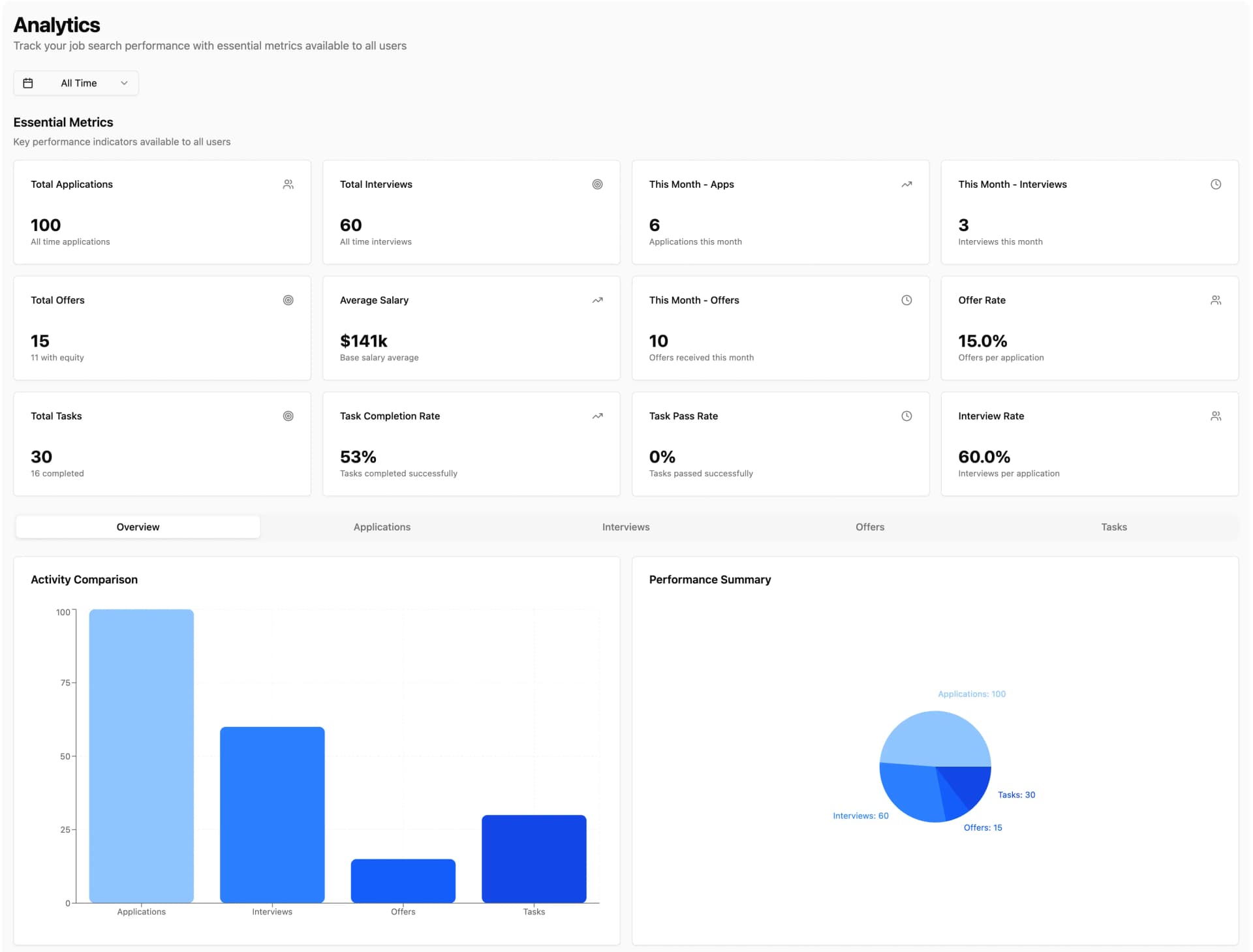The height and width of the screenshot is (952, 1253).
Task: Click the calendar icon in the time filter
Action: 29,83
